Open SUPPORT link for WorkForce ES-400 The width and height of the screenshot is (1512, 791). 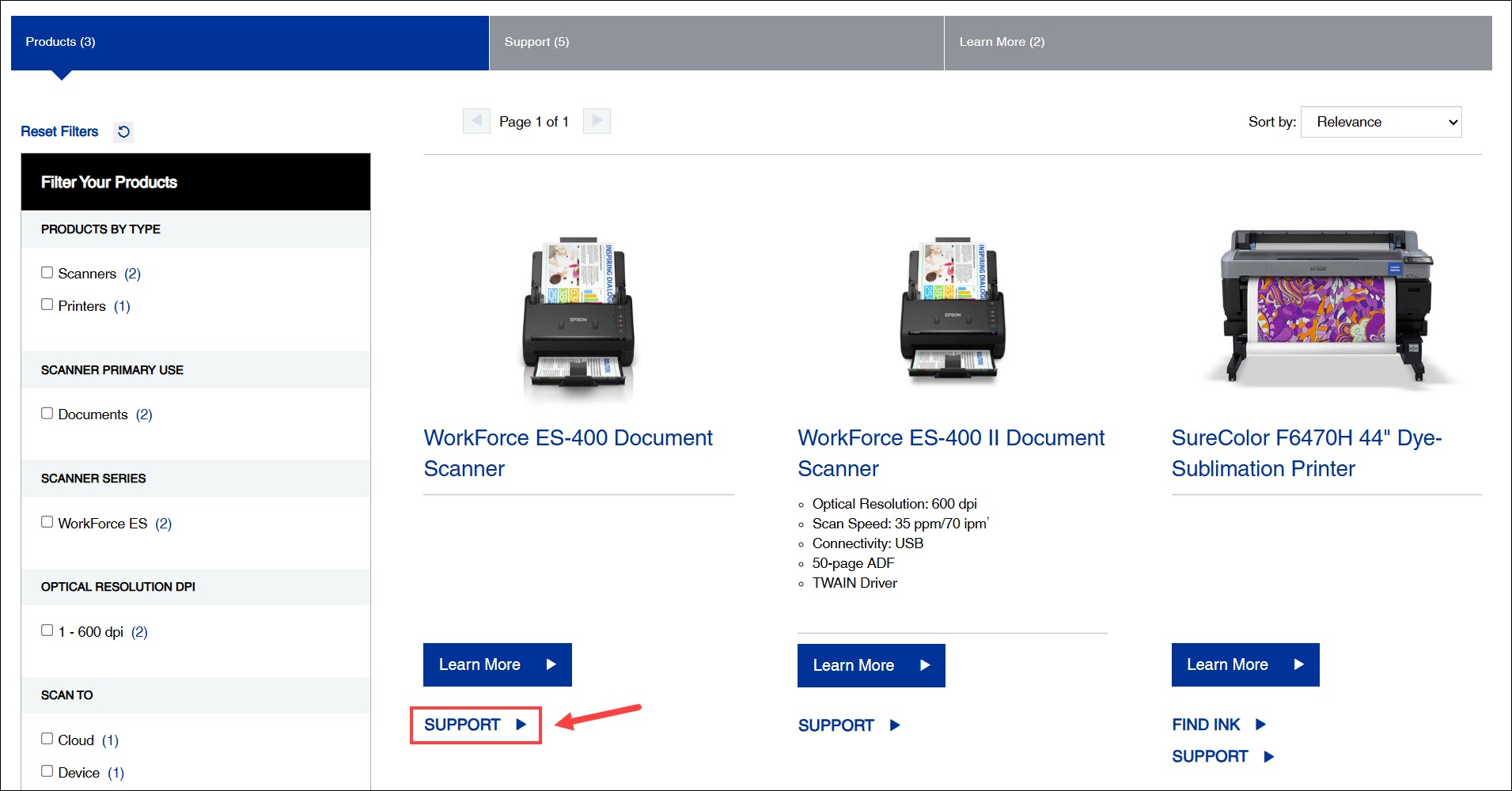(x=475, y=725)
